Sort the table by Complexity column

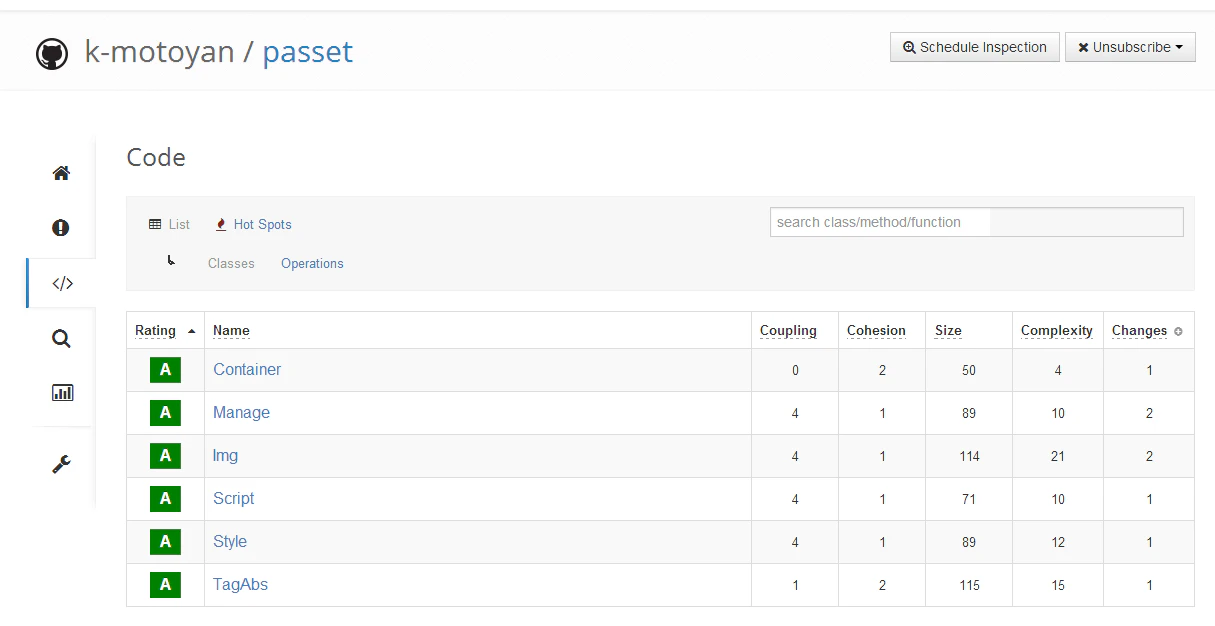pos(1057,331)
